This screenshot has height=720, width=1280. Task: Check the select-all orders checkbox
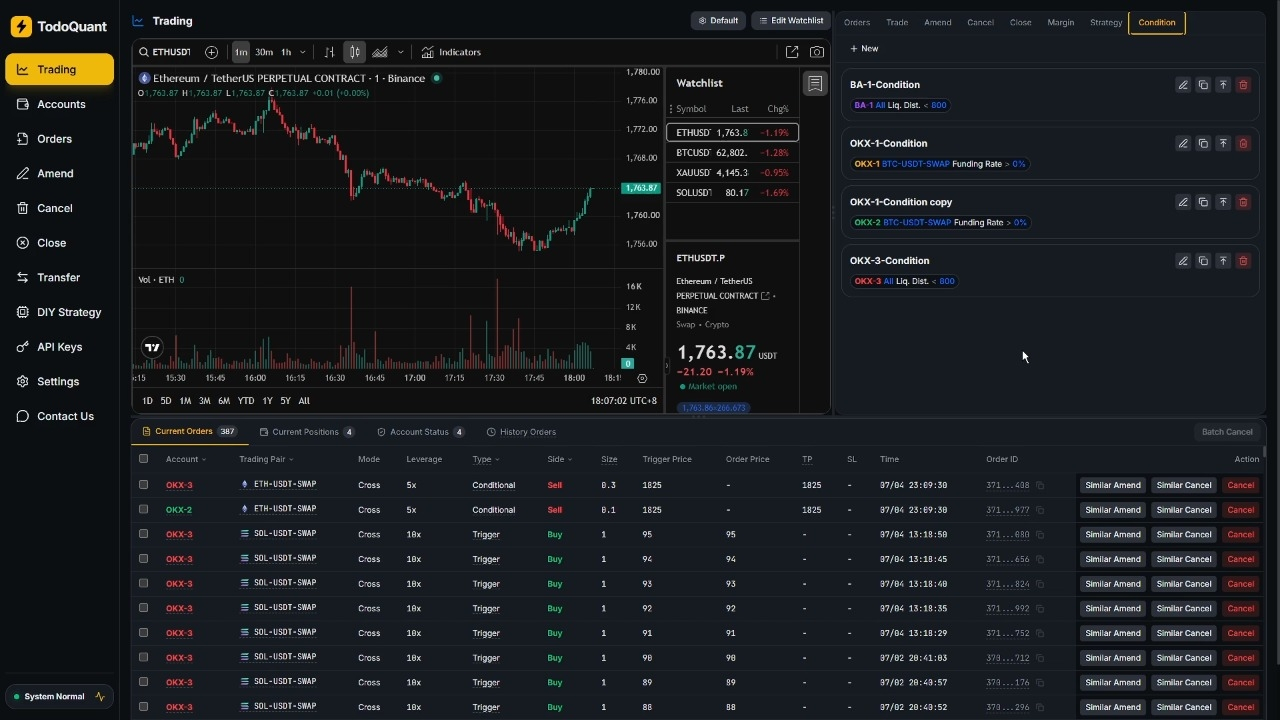(143, 459)
